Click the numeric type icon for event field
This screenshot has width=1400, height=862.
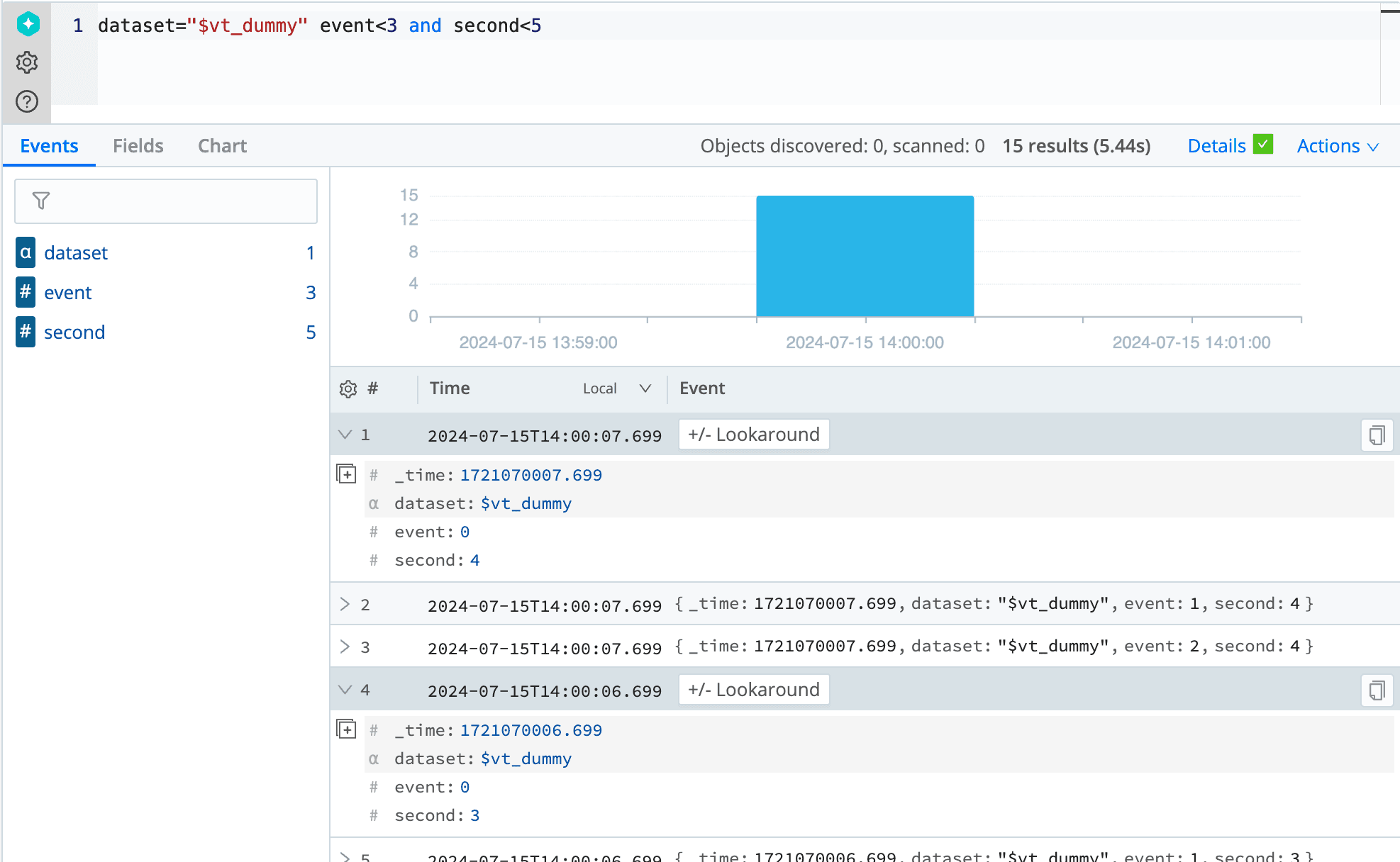26,292
